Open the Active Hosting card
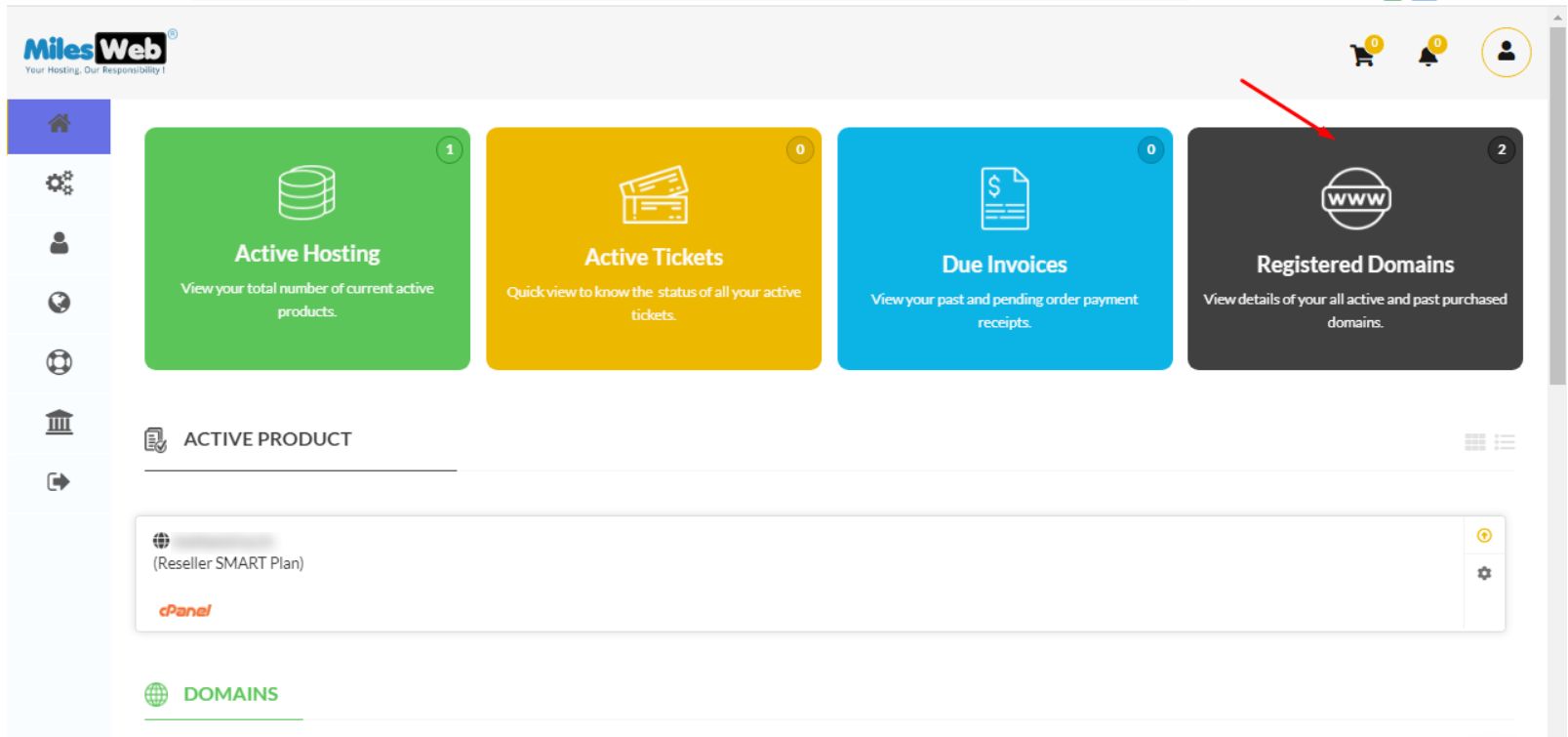The height and width of the screenshot is (737, 1568). 307,249
